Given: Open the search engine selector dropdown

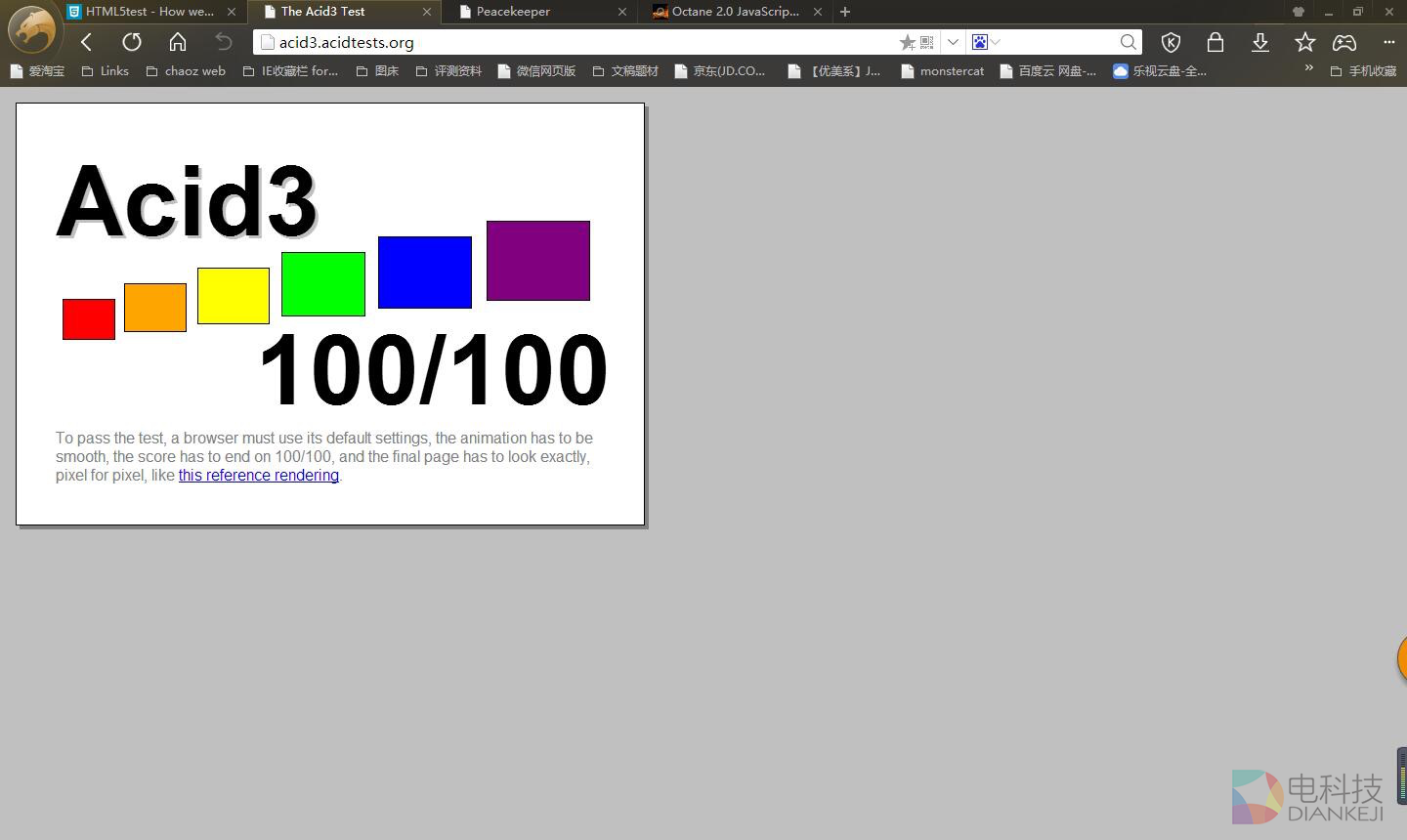Looking at the screenshot, I should tap(985, 42).
